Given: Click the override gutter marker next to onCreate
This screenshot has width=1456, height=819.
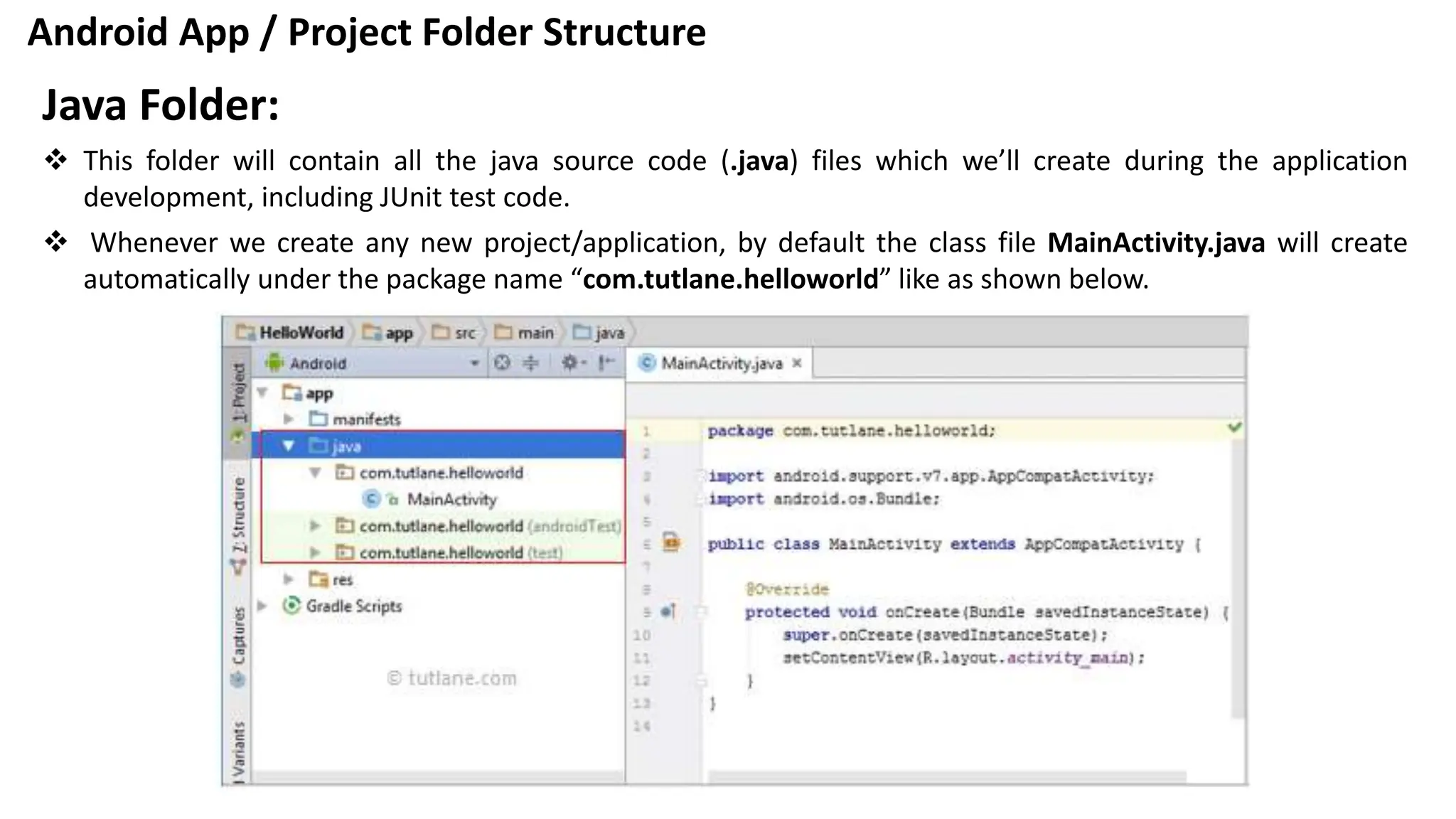Looking at the screenshot, I should tap(668, 611).
